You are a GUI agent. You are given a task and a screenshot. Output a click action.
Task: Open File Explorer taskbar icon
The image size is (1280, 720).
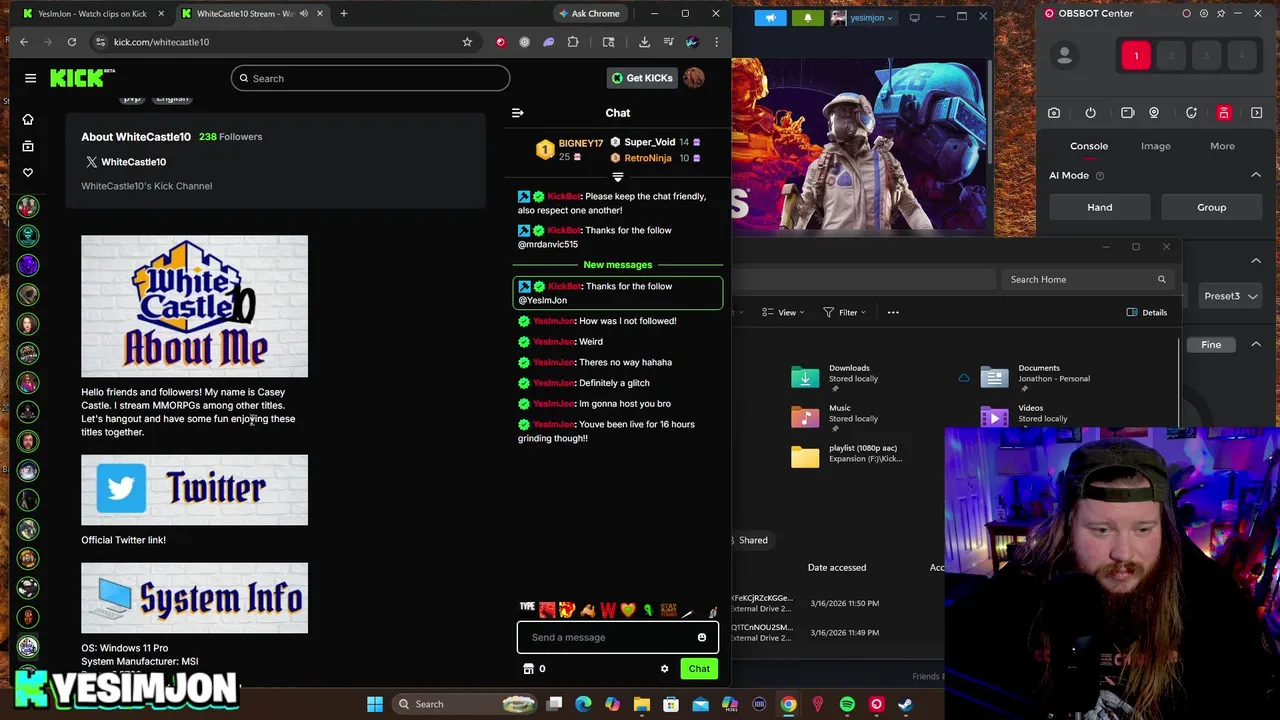[x=642, y=704]
